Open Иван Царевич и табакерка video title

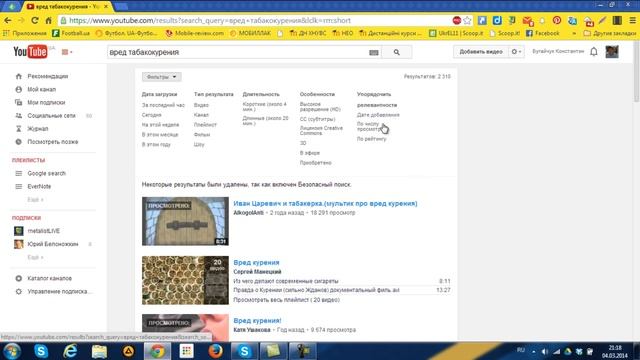coord(325,203)
